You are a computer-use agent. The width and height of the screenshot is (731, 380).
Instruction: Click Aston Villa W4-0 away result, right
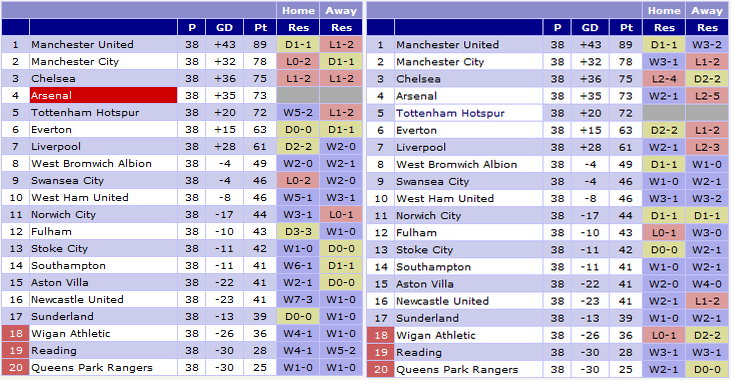pos(707,284)
